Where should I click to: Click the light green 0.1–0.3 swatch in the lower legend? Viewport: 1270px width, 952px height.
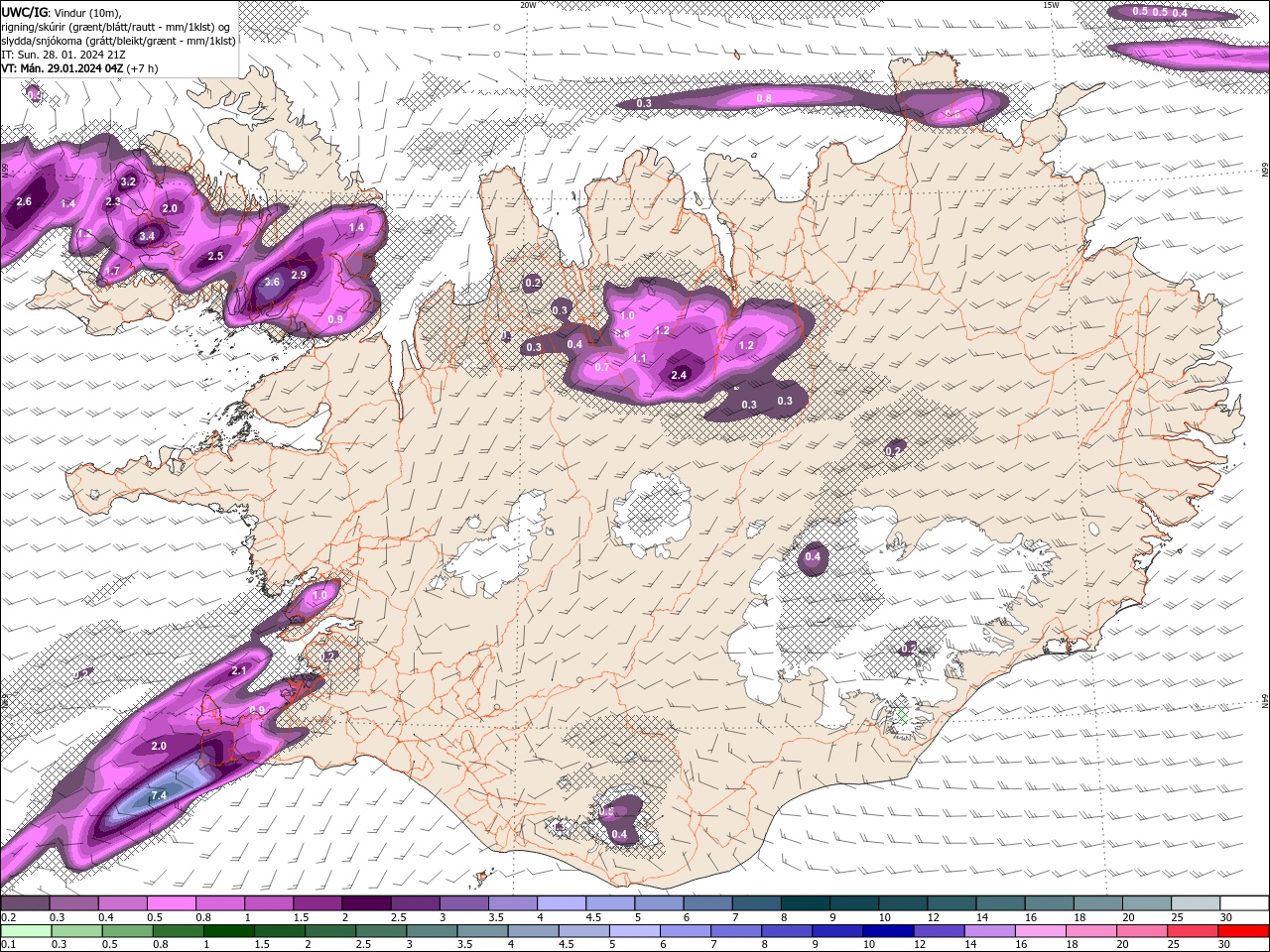(x=26, y=931)
